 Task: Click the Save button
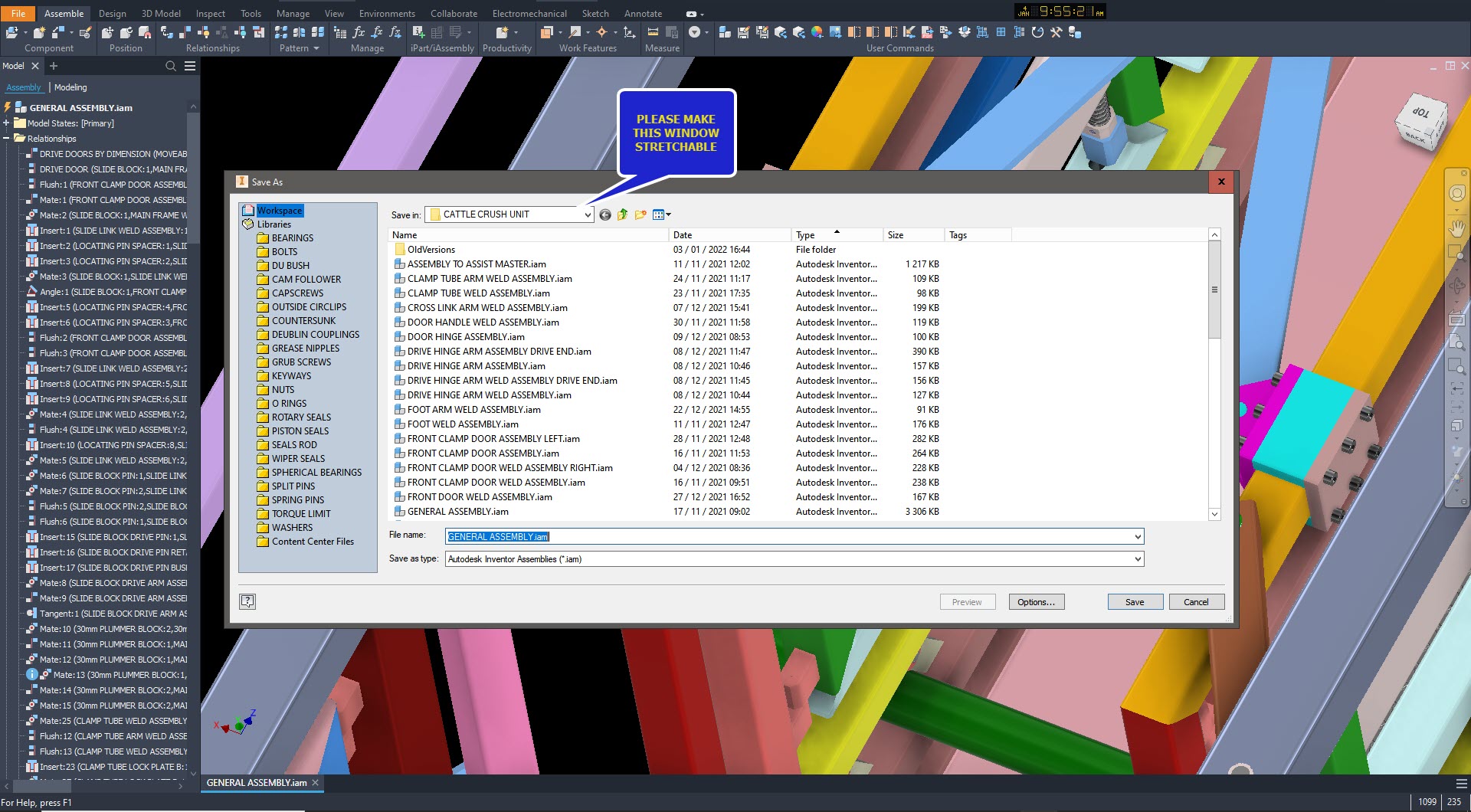click(1134, 601)
